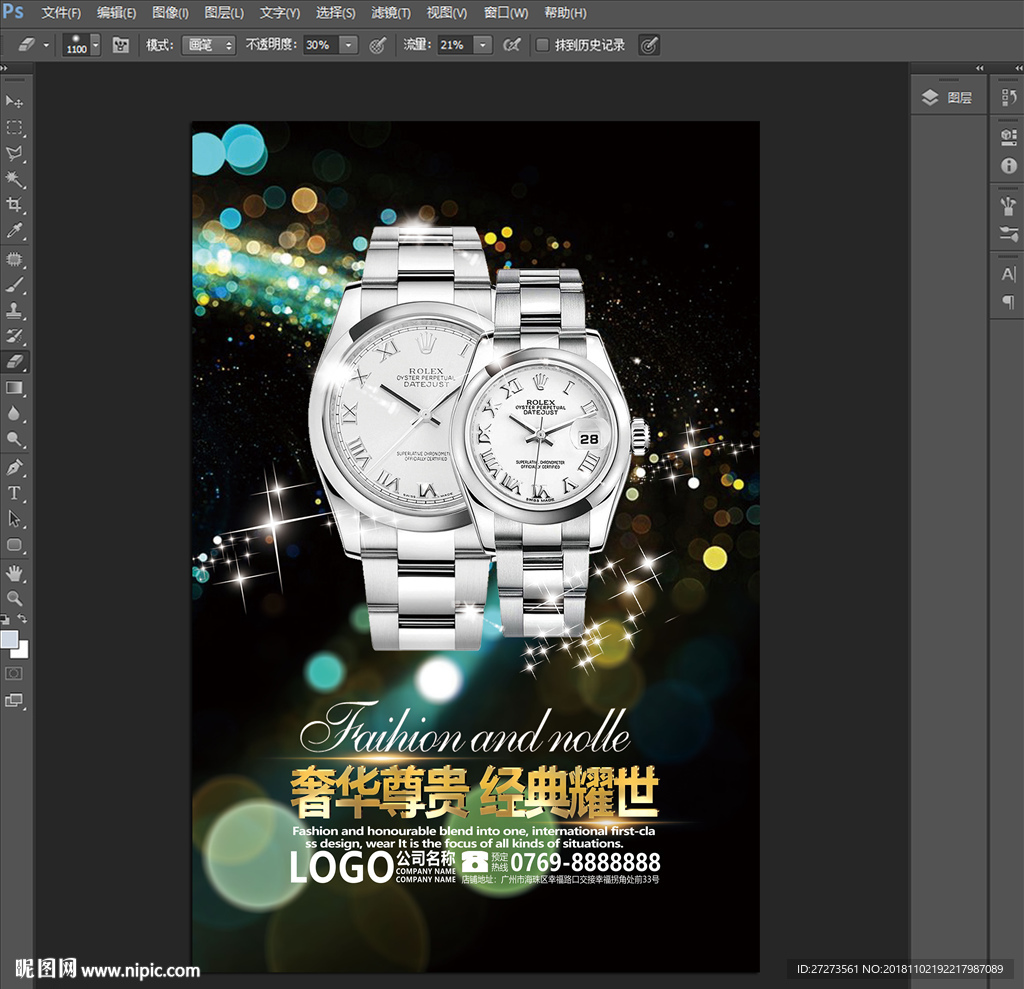Click the foreground color swatch
This screenshot has width=1024, height=989.
[x=9, y=639]
